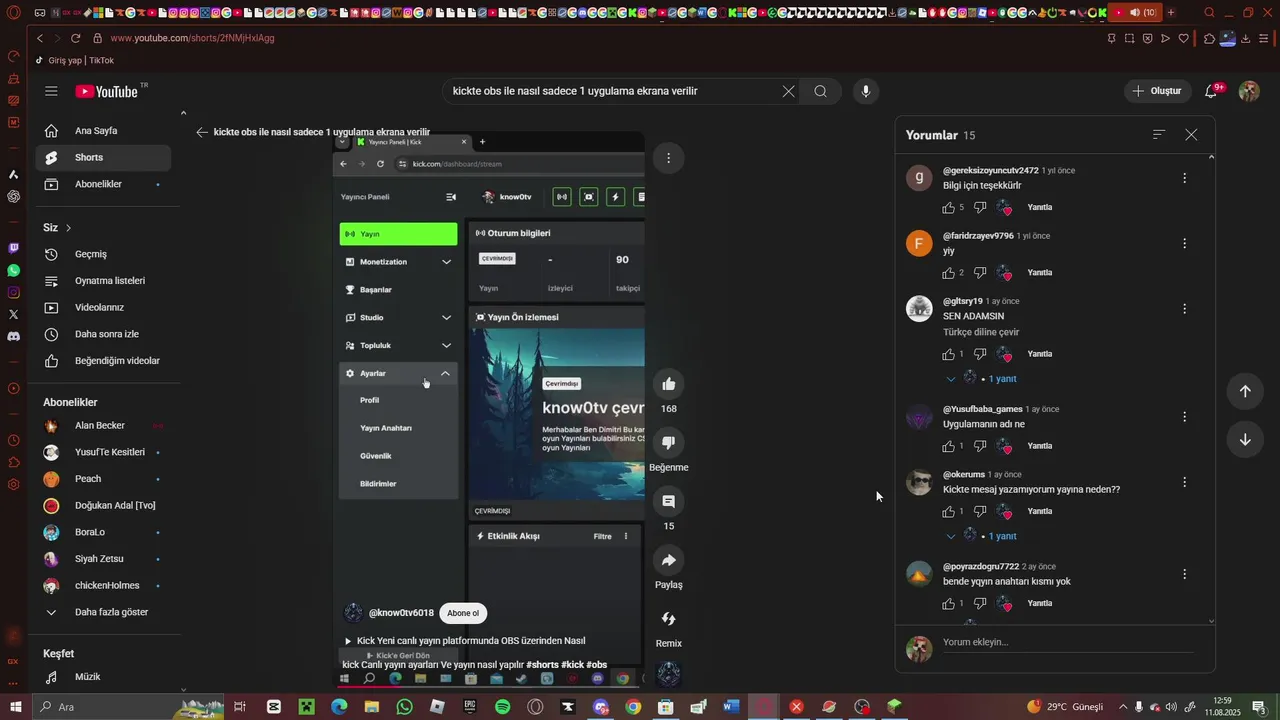Click the Windows Start button

15,707
